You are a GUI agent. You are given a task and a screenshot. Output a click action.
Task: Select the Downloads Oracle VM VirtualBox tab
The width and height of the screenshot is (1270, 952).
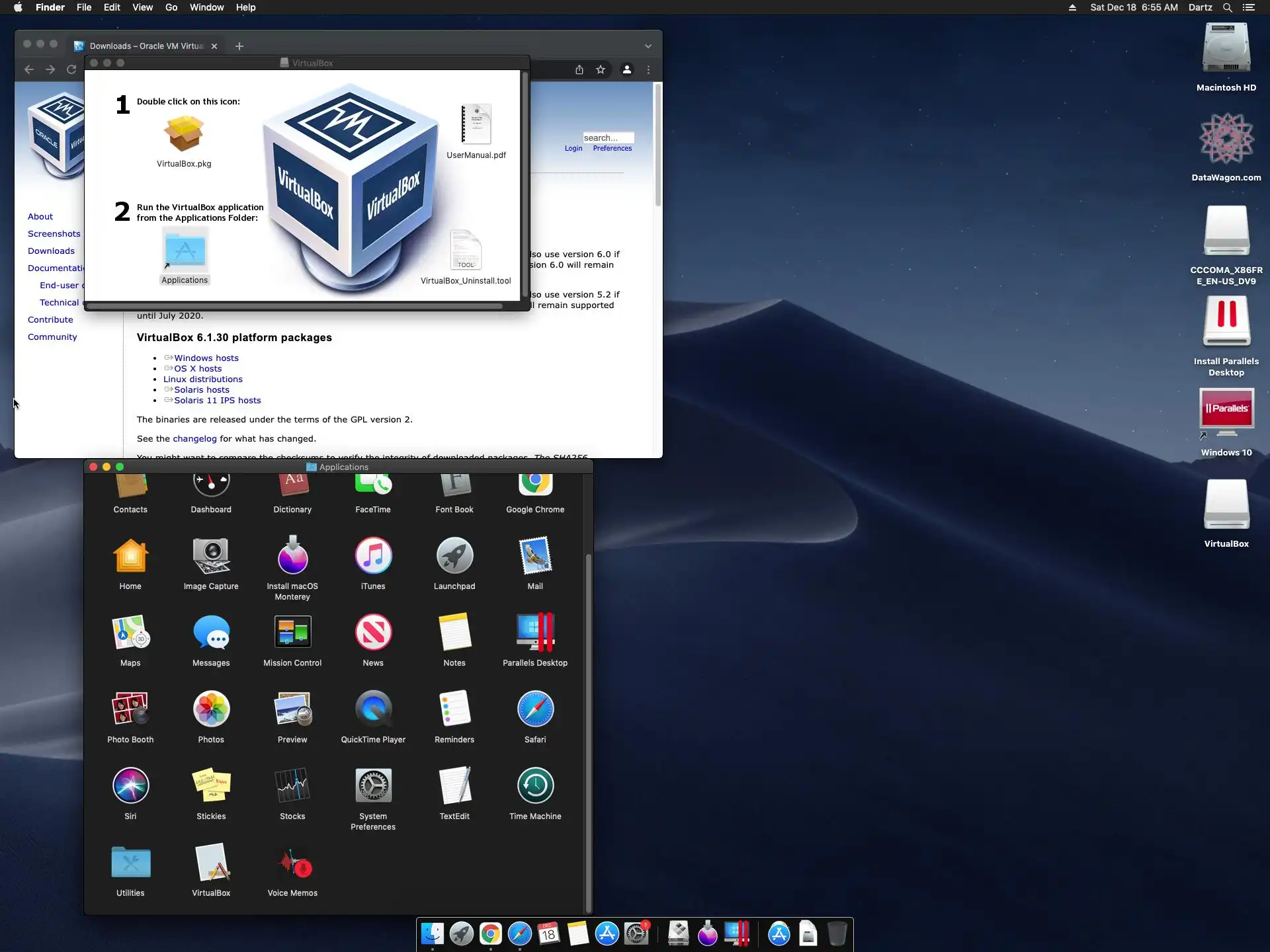coord(146,46)
